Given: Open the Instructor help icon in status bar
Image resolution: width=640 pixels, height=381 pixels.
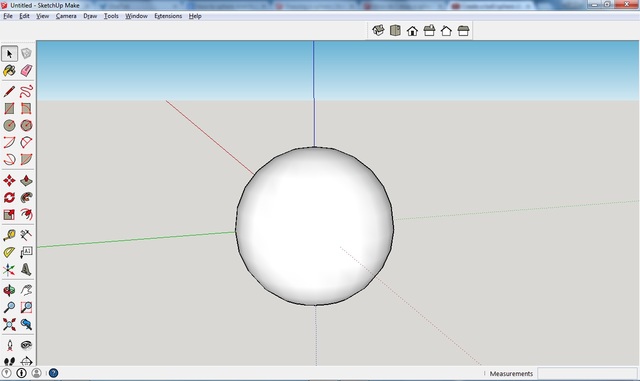Looking at the screenshot, I should (53, 373).
